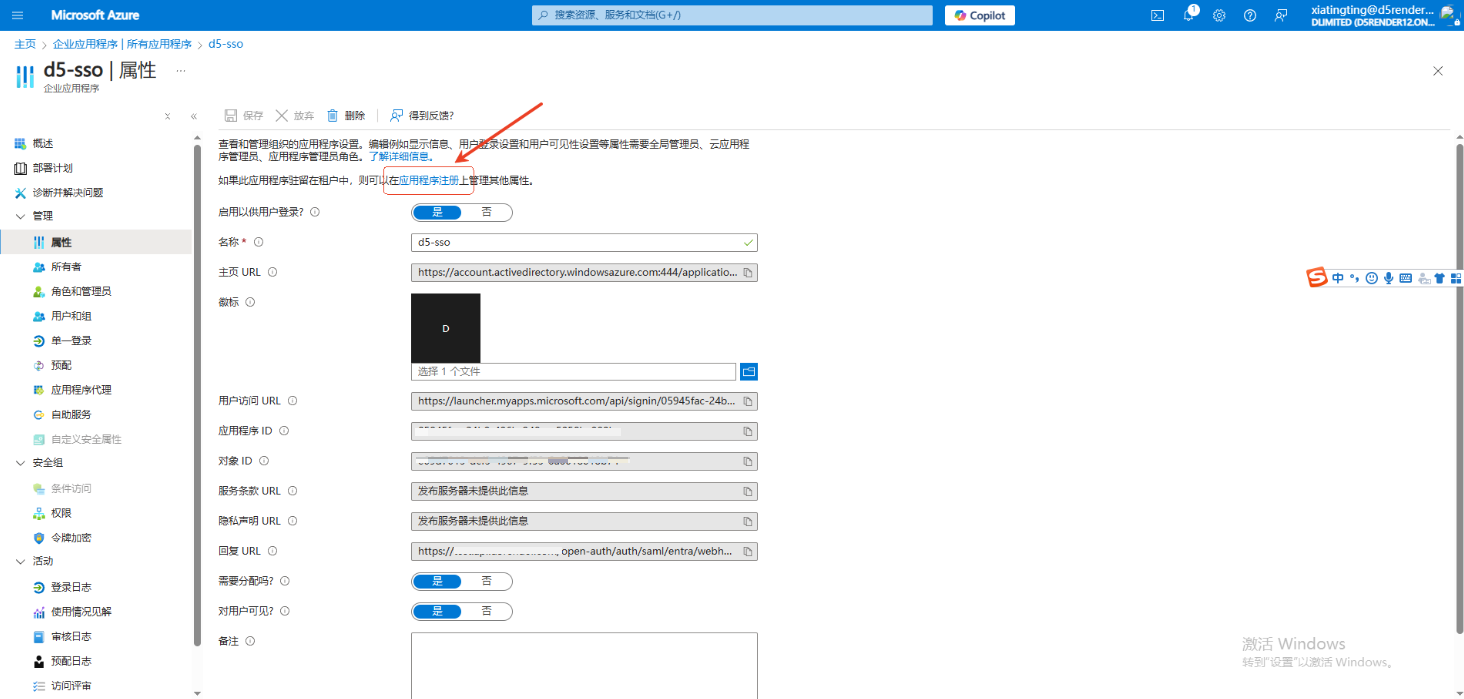The width and height of the screenshot is (1464, 699).
Task: Copy the 应用程序 ID value
Action: [x=747, y=431]
